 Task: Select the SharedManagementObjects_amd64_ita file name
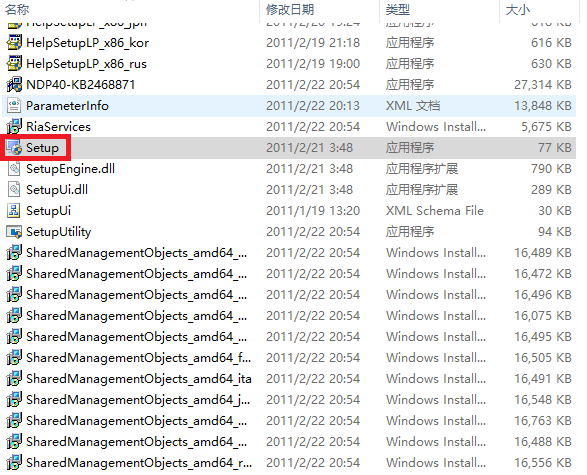(139, 379)
